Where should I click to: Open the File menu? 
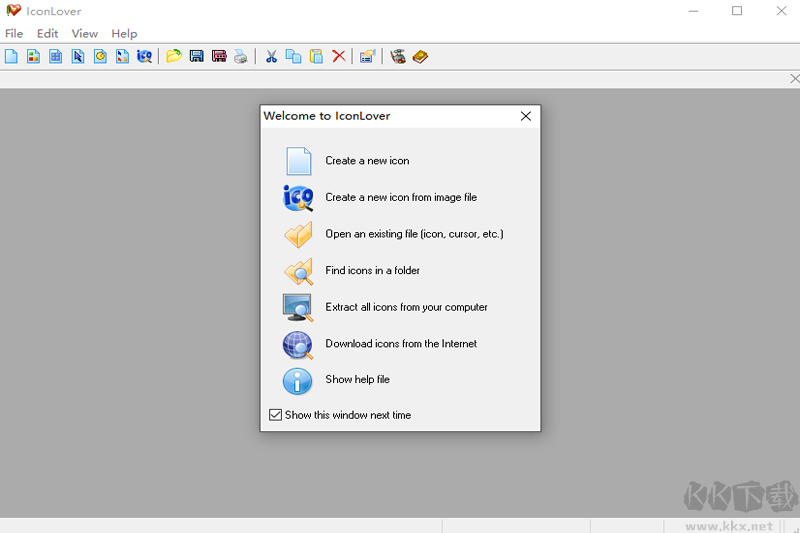click(x=14, y=34)
